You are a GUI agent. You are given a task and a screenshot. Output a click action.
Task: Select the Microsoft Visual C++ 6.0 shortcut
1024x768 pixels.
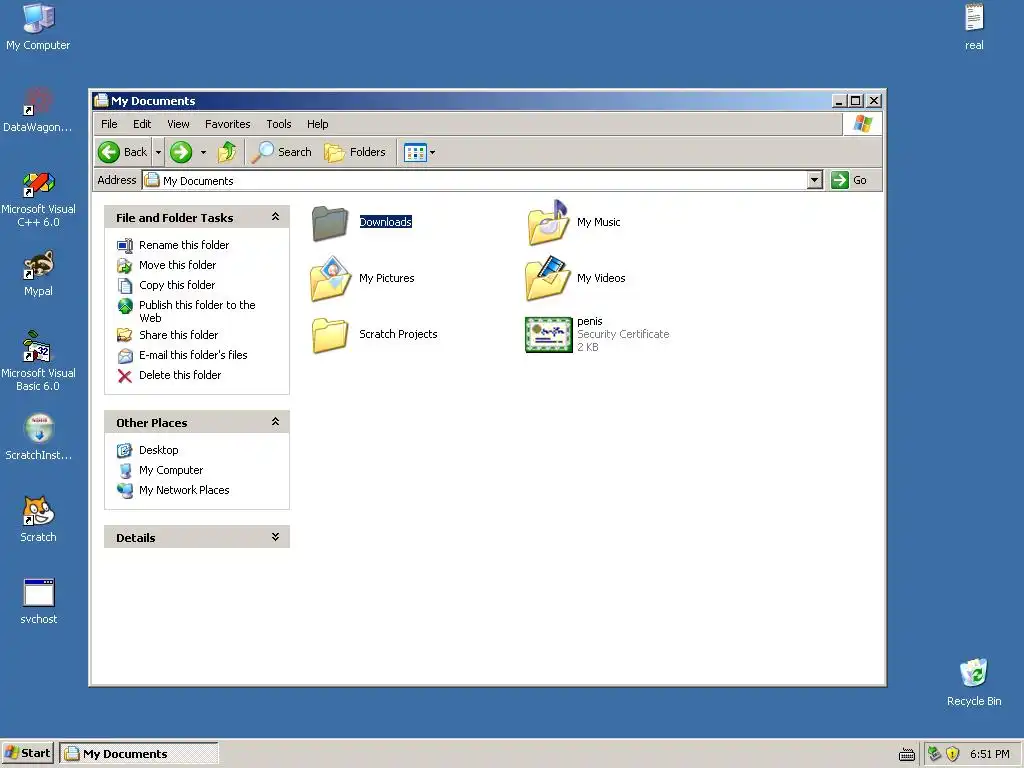(38, 184)
